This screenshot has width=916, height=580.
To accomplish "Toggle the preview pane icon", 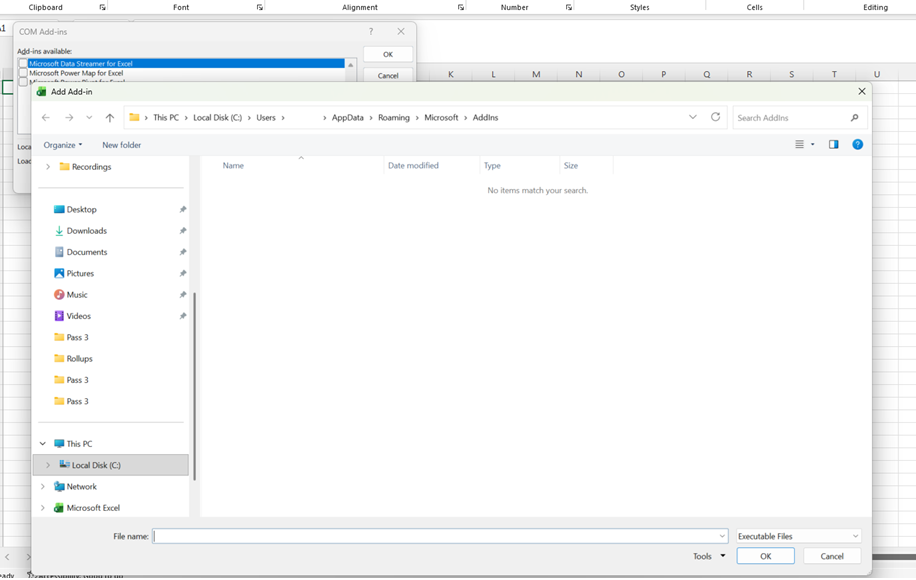I will coord(833,144).
